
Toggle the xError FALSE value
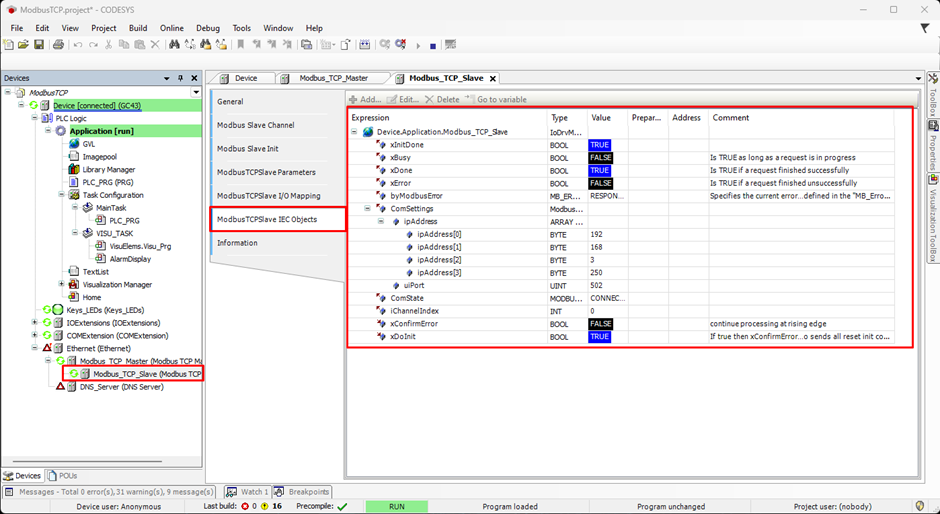click(x=601, y=183)
